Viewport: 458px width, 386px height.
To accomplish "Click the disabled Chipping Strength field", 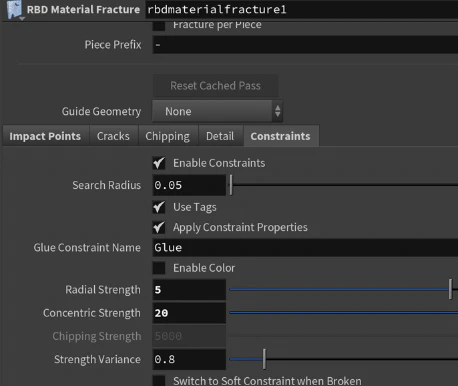I will [189, 336].
